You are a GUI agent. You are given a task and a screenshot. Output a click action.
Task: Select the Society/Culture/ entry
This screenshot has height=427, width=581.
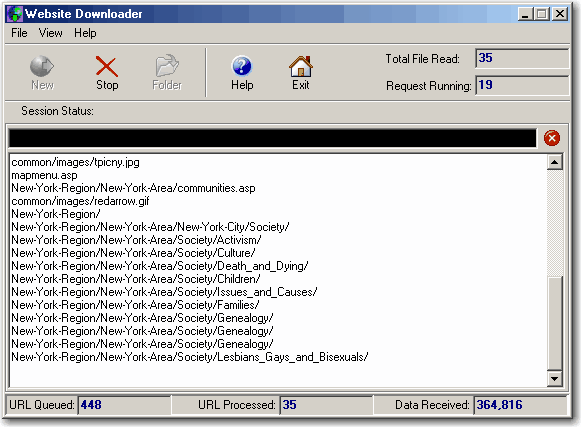(x=133, y=253)
